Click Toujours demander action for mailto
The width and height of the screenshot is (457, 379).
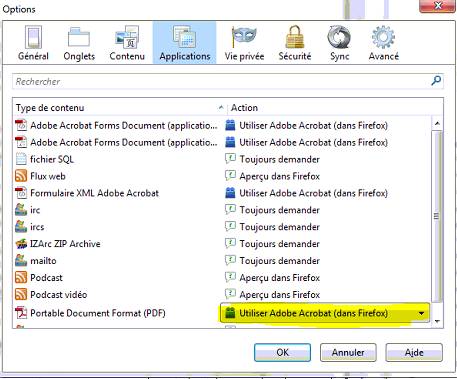tap(279, 261)
